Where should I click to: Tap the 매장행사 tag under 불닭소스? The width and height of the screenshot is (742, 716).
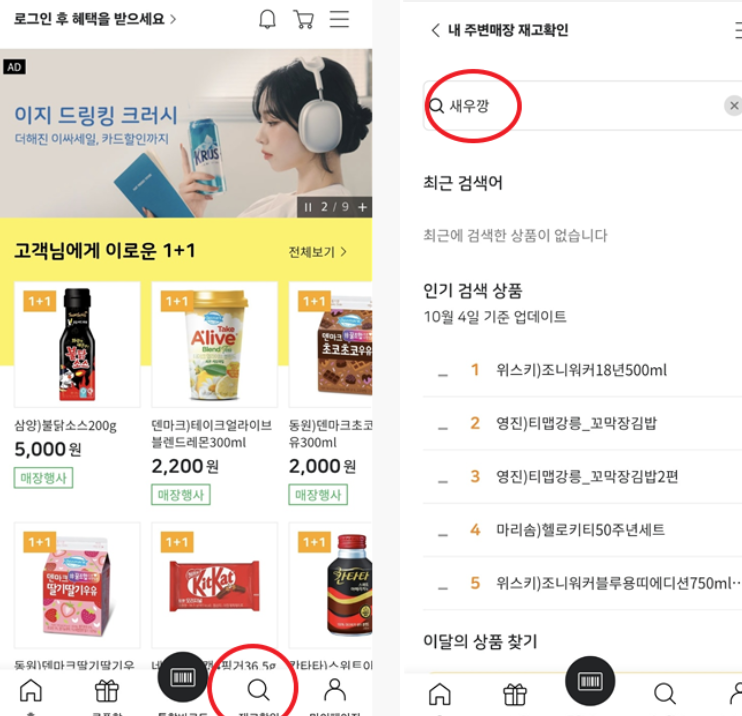click(43, 477)
